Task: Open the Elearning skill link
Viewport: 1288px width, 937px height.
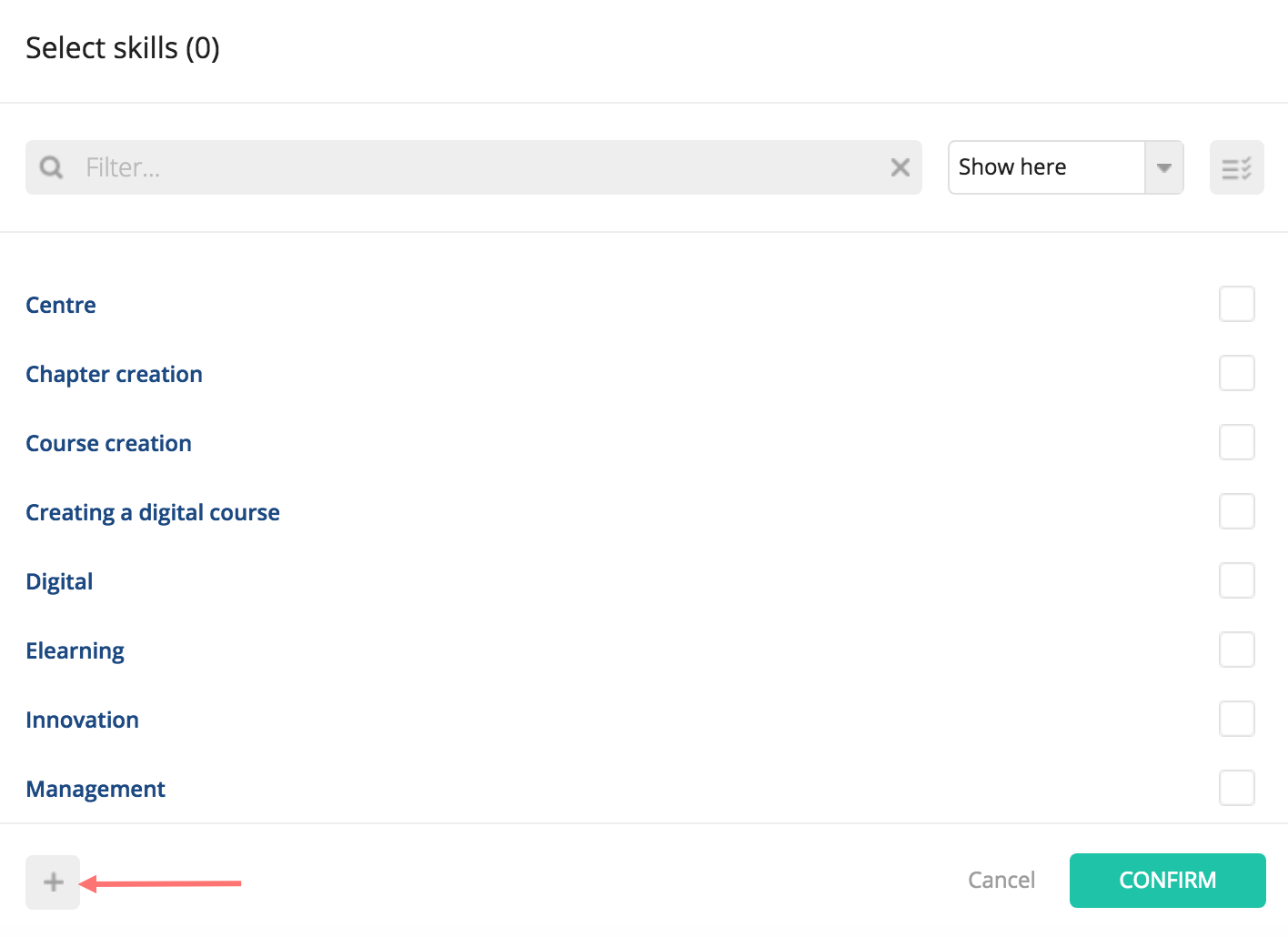Action: point(75,650)
